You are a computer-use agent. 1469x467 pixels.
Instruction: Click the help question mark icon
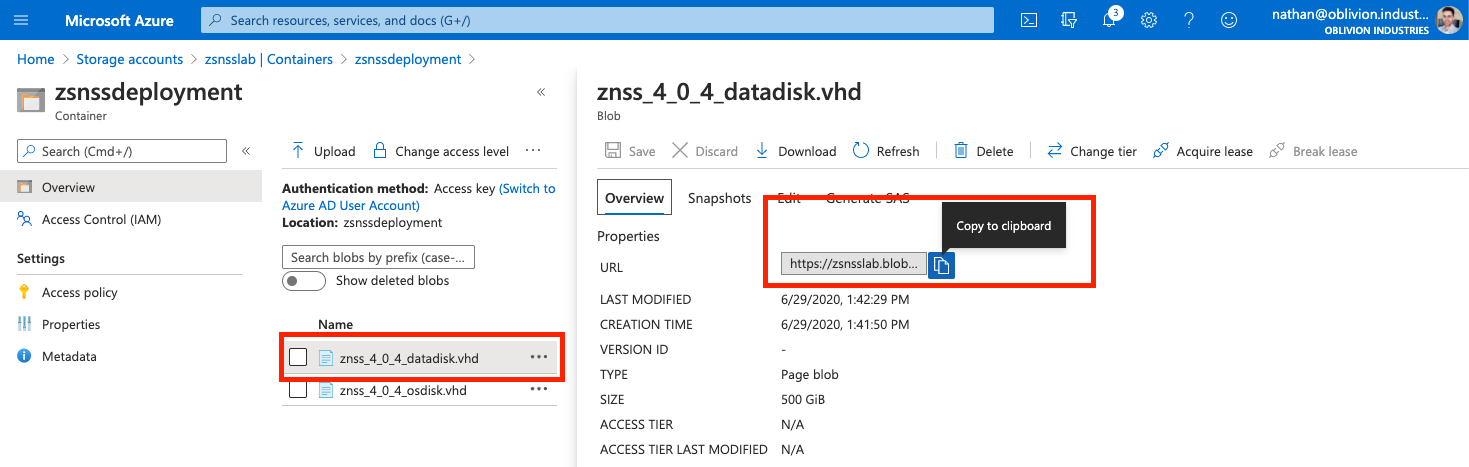pos(1189,20)
